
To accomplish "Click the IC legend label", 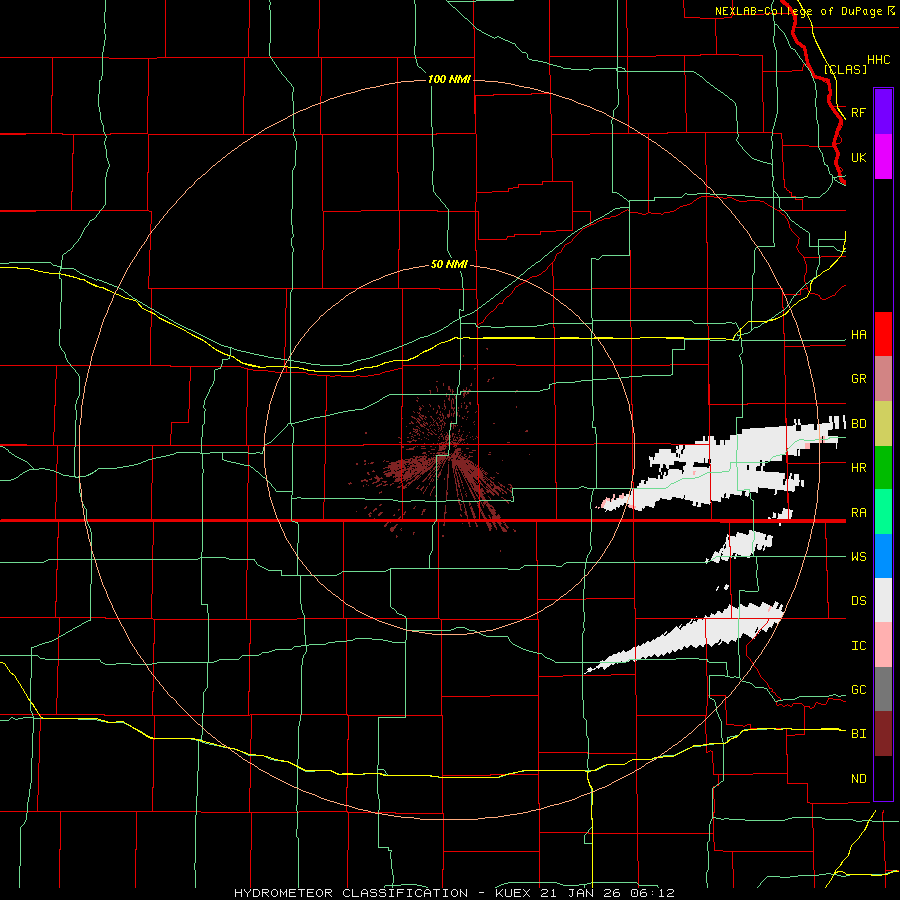I will [x=859, y=646].
